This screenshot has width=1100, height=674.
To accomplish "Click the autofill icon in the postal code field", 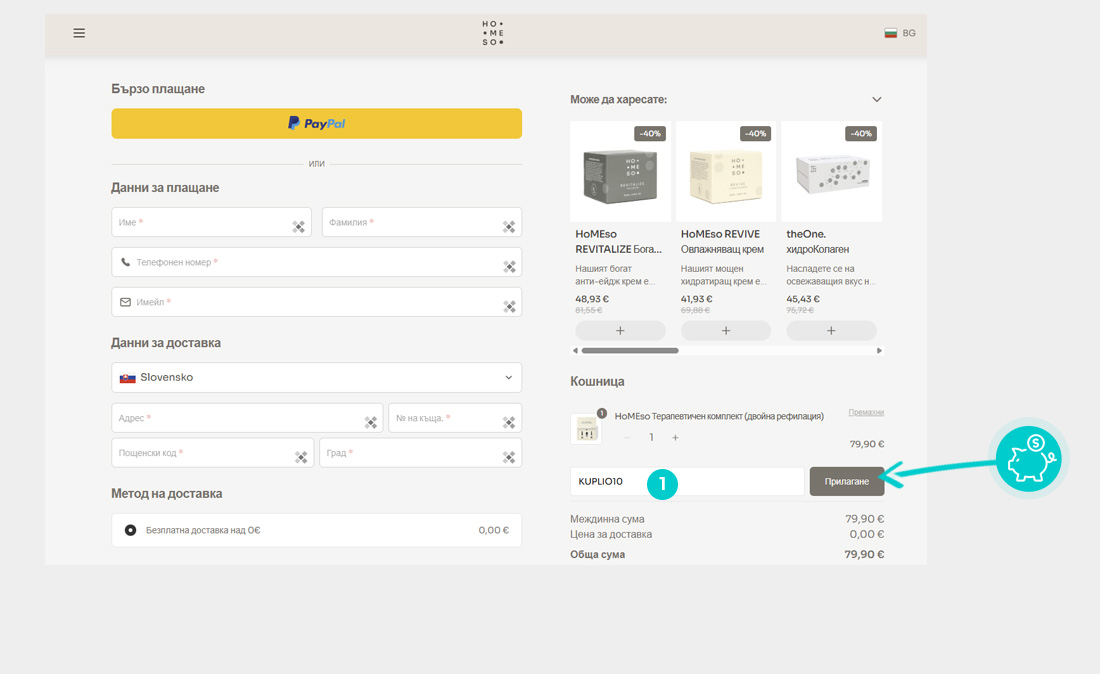I will (301, 457).
